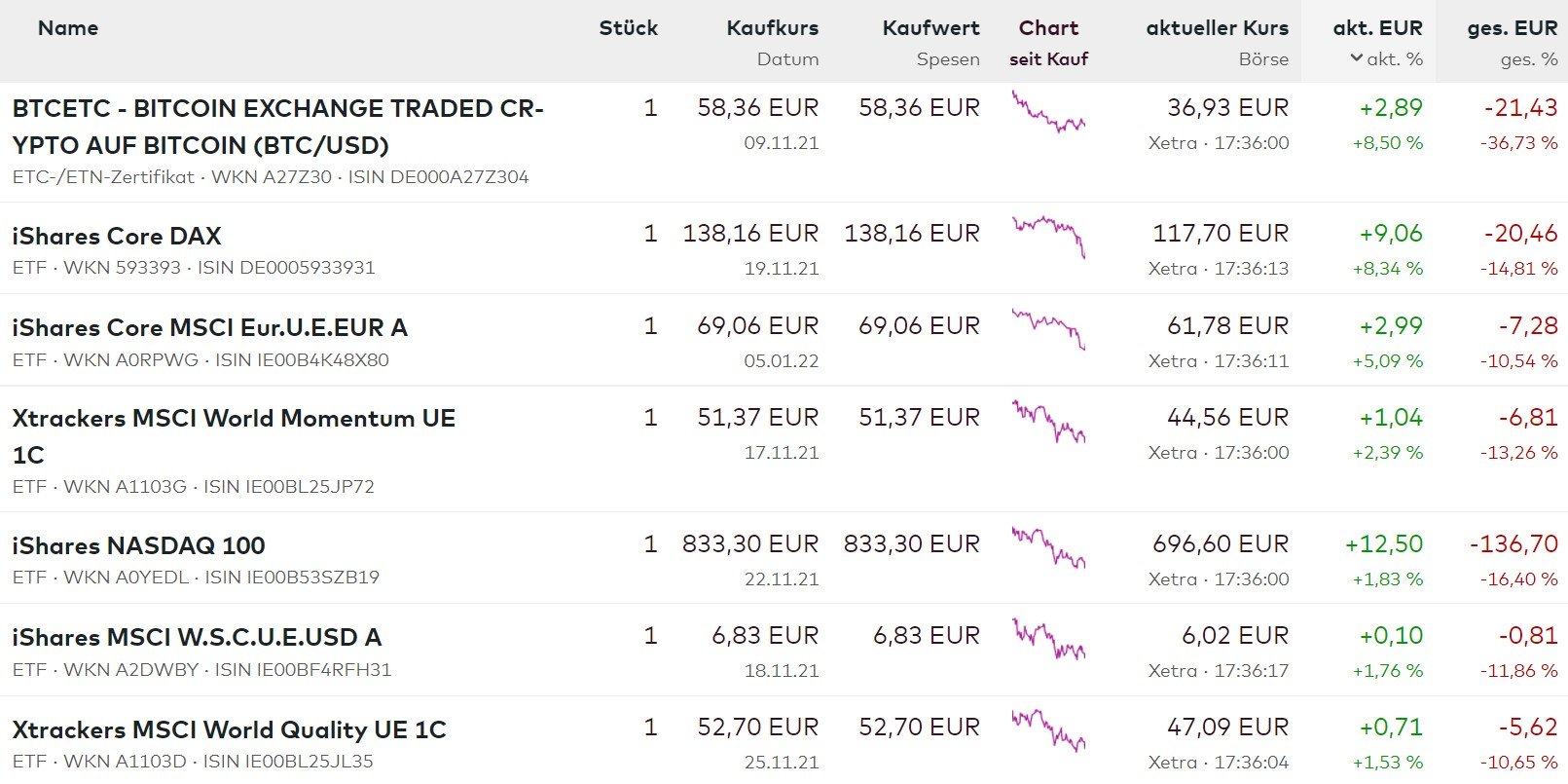View the iShares NASDAQ 100 mini chart
The width and height of the screenshot is (1568, 784).
(1048, 547)
